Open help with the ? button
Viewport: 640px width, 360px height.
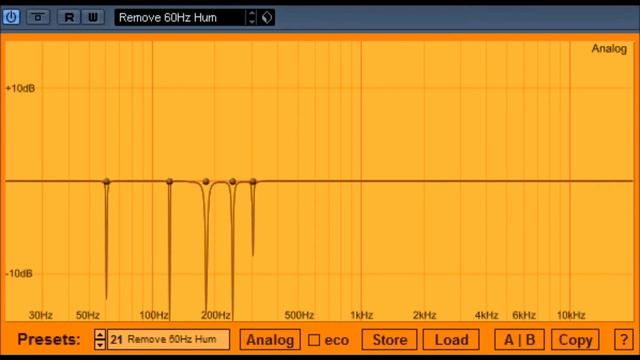(x=624, y=340)
